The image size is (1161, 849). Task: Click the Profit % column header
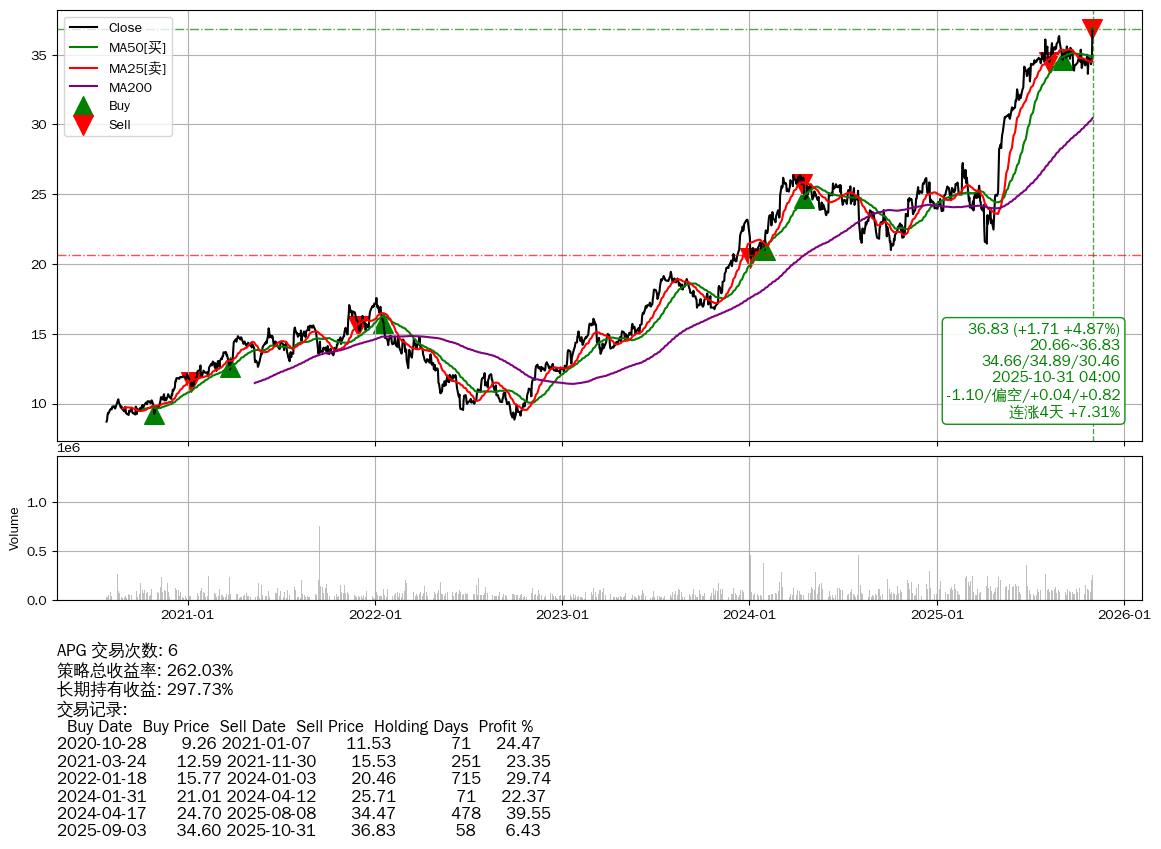[x=505, y=726]
